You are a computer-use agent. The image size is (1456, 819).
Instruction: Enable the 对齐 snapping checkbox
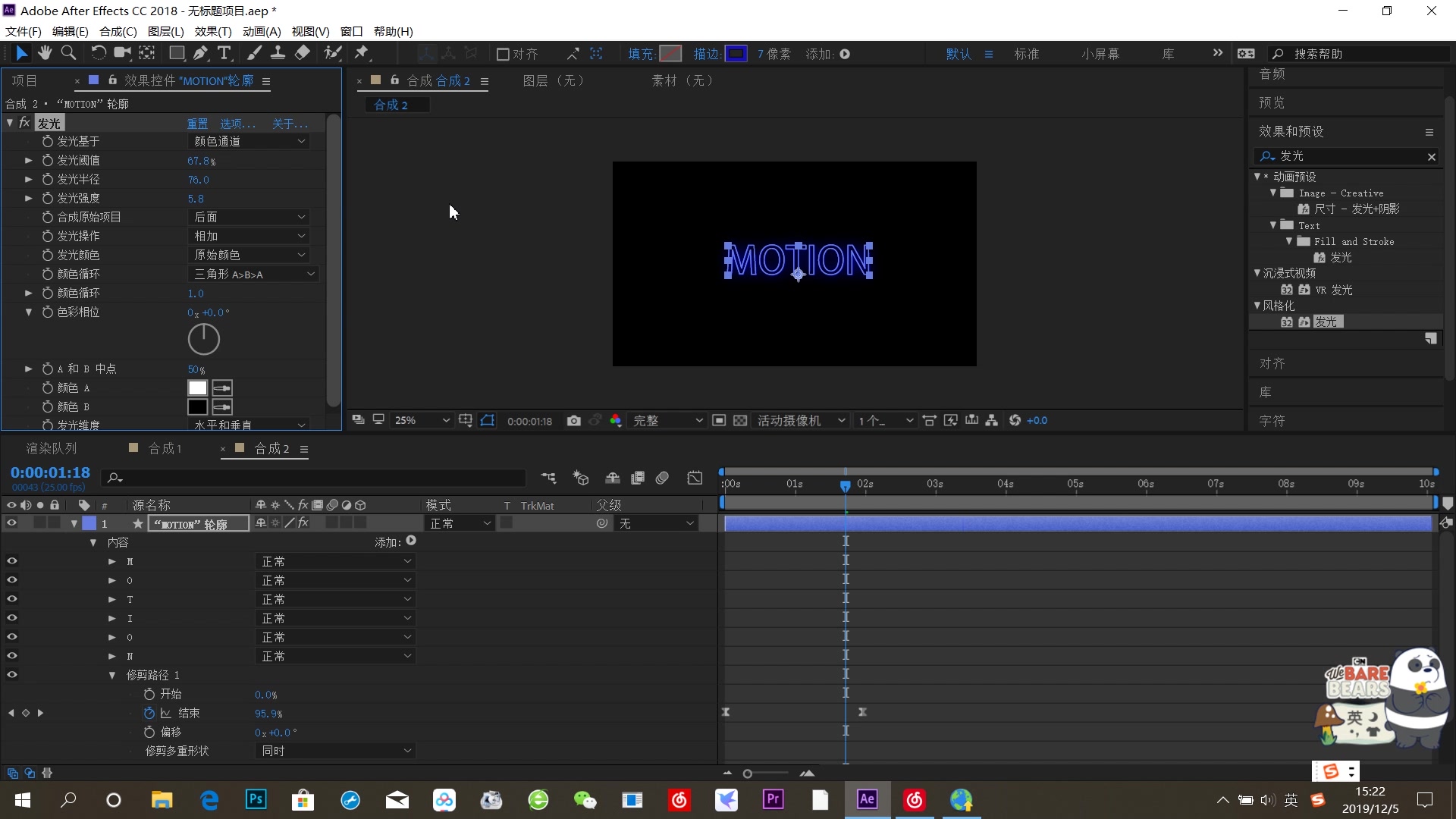click(502, 54)
